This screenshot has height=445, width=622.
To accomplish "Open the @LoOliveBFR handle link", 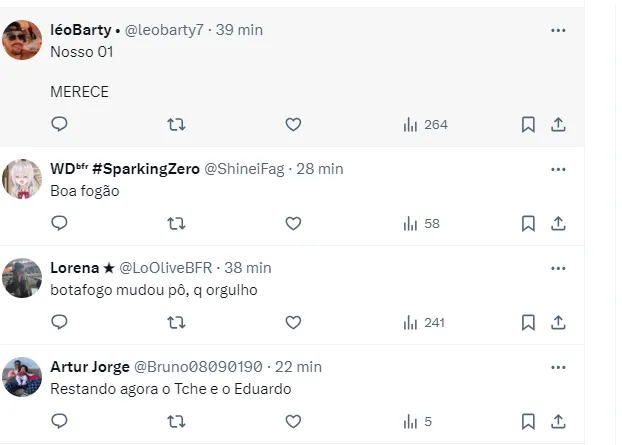I will [162, 268].
